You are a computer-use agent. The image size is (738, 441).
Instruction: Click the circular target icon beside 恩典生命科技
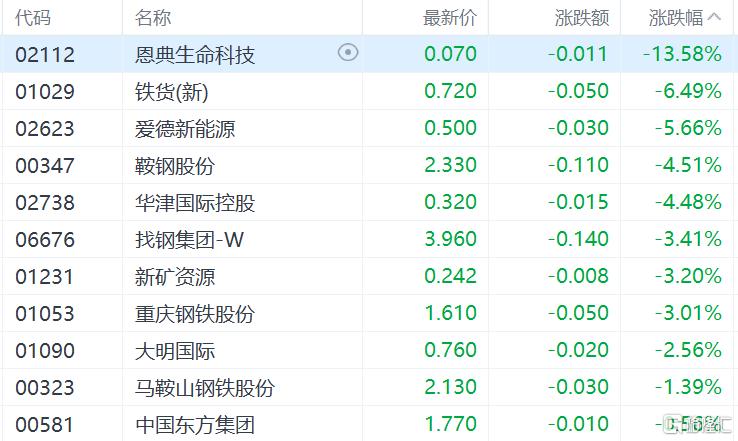click(x=348, y=52)
